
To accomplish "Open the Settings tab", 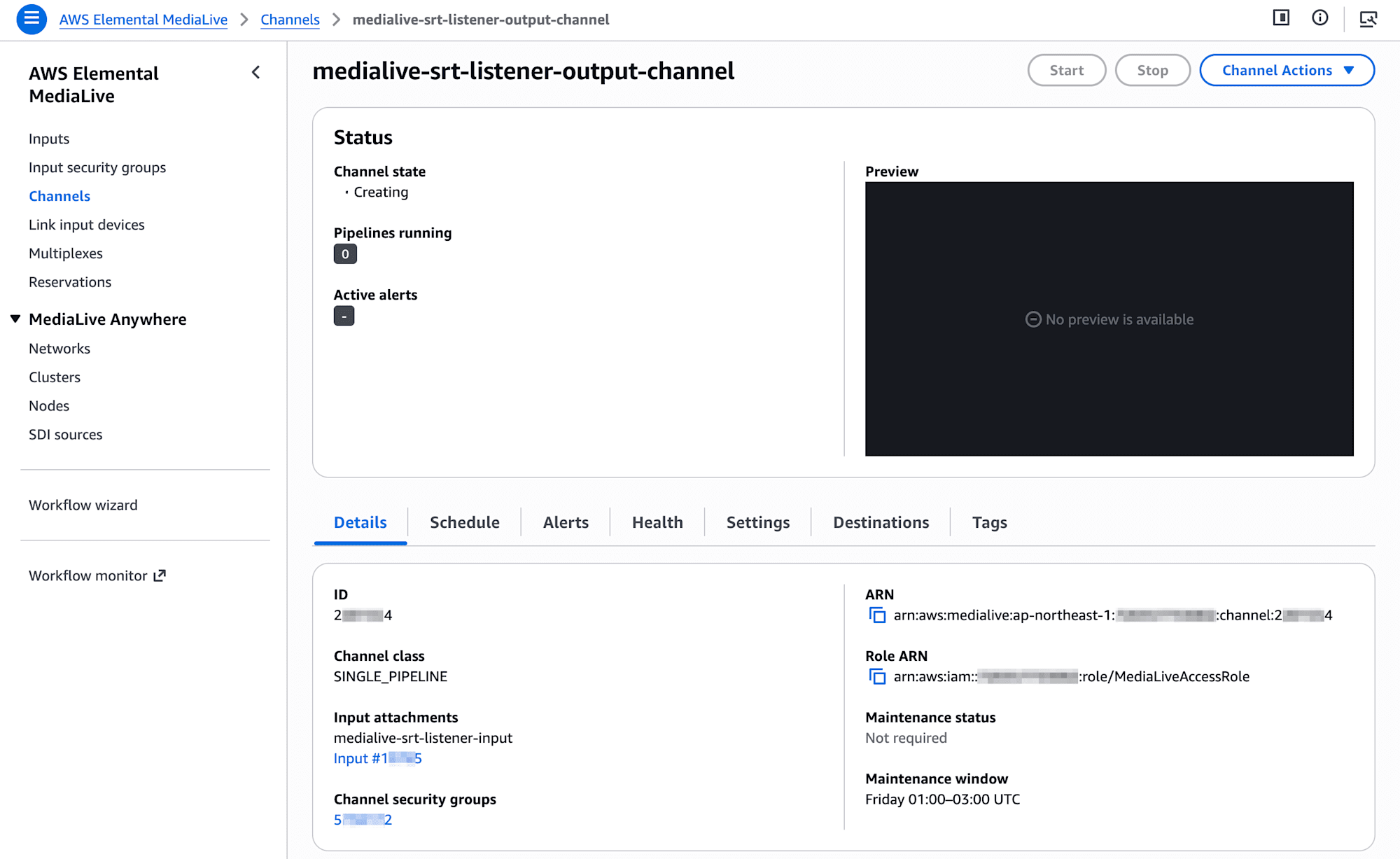I will pyautogui.click(x=758, y=522).
